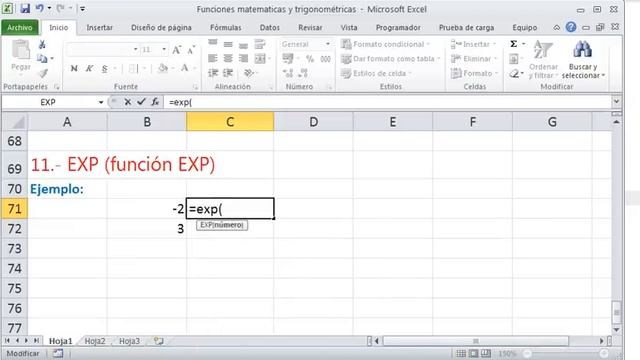Toggle italic K formatting
The width and height of the screenshot is (640, 360).
click(x=89, y=68)
